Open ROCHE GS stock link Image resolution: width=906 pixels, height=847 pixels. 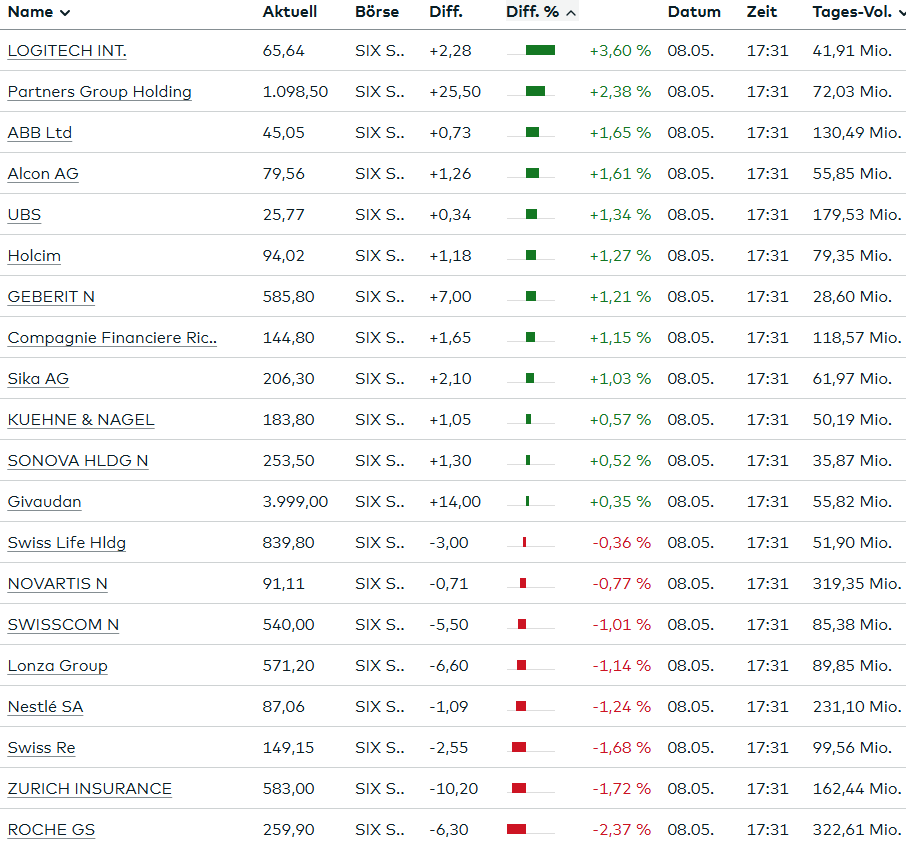(x=51, y=830)
